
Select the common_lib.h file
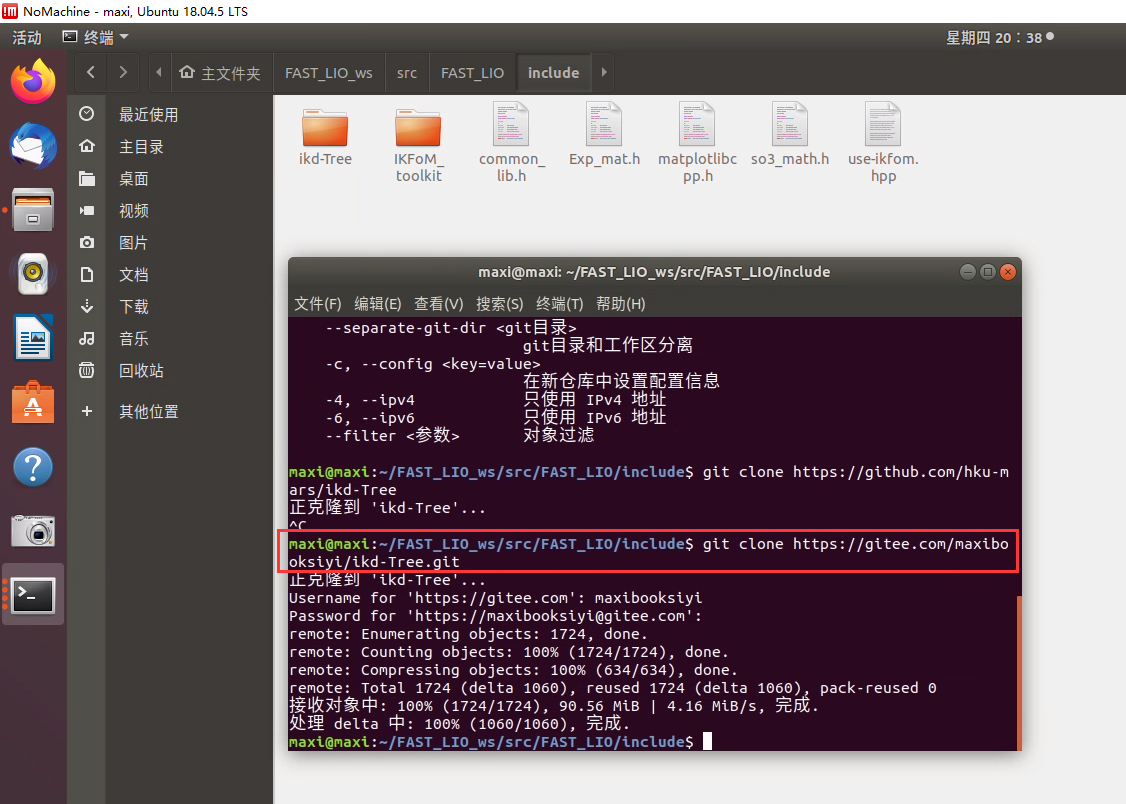click(x=511, y=143)
